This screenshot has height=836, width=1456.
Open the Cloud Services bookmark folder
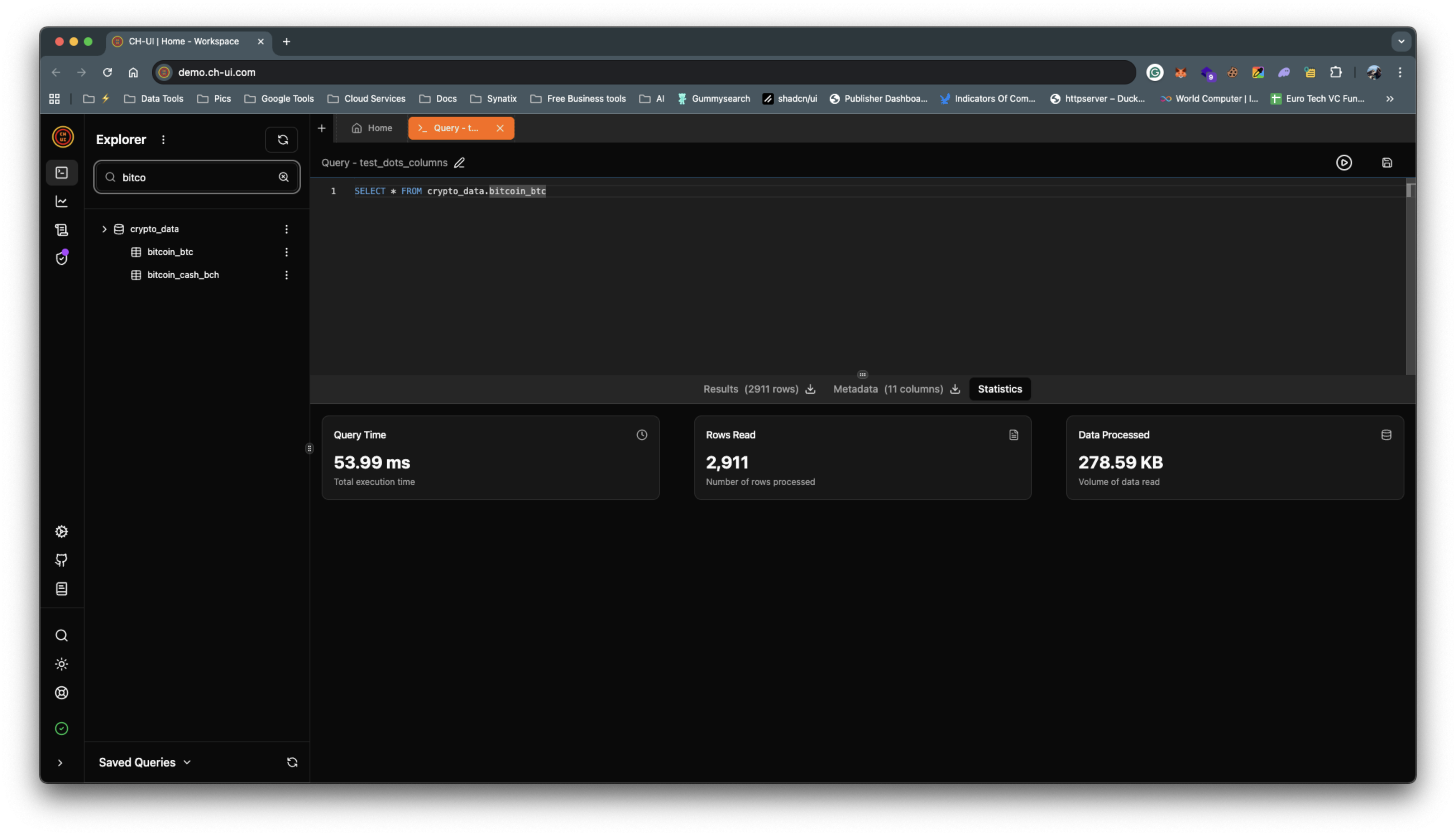[366, 99]
